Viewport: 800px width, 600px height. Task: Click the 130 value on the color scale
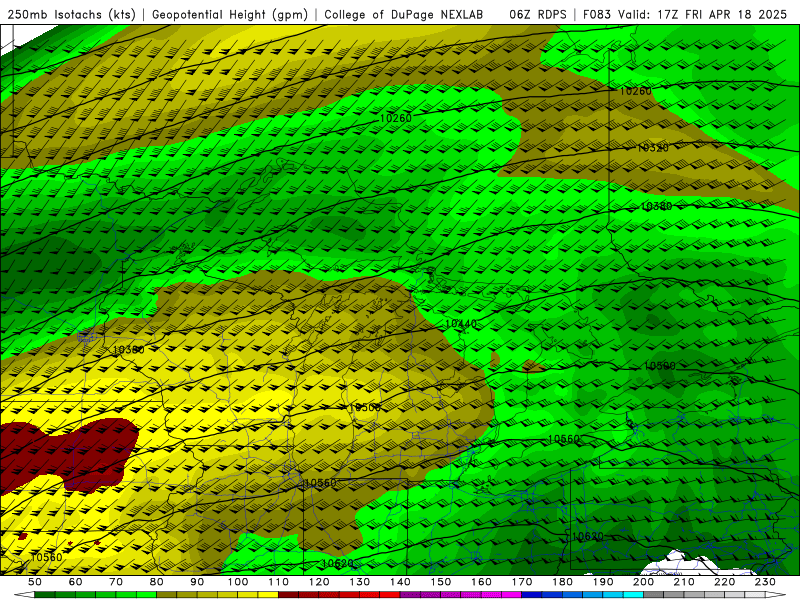[359, 582]
